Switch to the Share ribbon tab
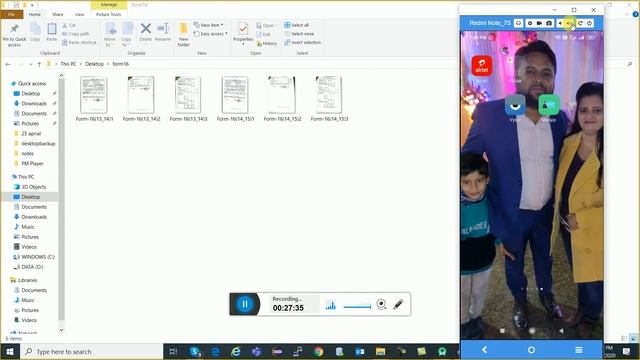The image size is (640, 360). coord(58,14)
